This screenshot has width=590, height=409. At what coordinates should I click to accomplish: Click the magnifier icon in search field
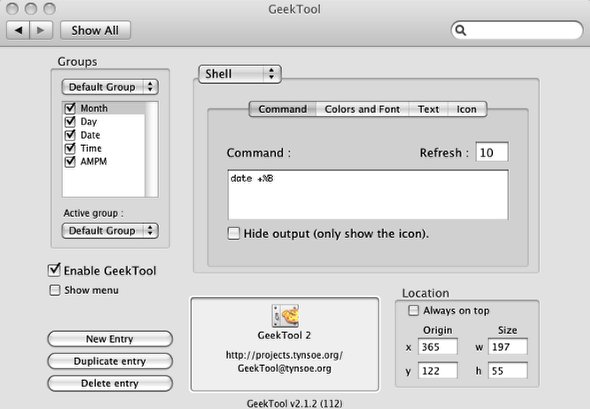(x=461, y=30)
